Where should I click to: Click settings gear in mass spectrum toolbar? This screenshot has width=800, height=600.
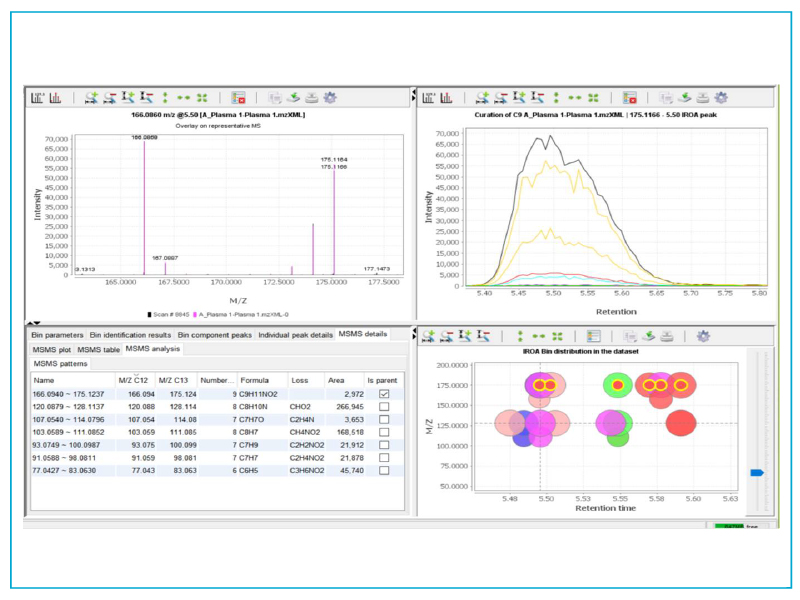329,97
